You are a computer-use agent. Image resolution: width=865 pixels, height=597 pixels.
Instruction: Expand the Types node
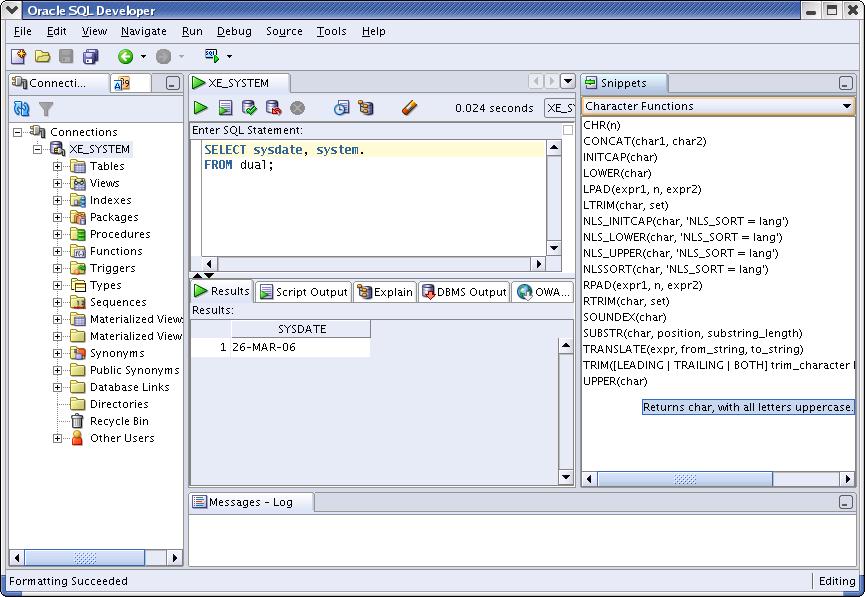tap(57, 285)
